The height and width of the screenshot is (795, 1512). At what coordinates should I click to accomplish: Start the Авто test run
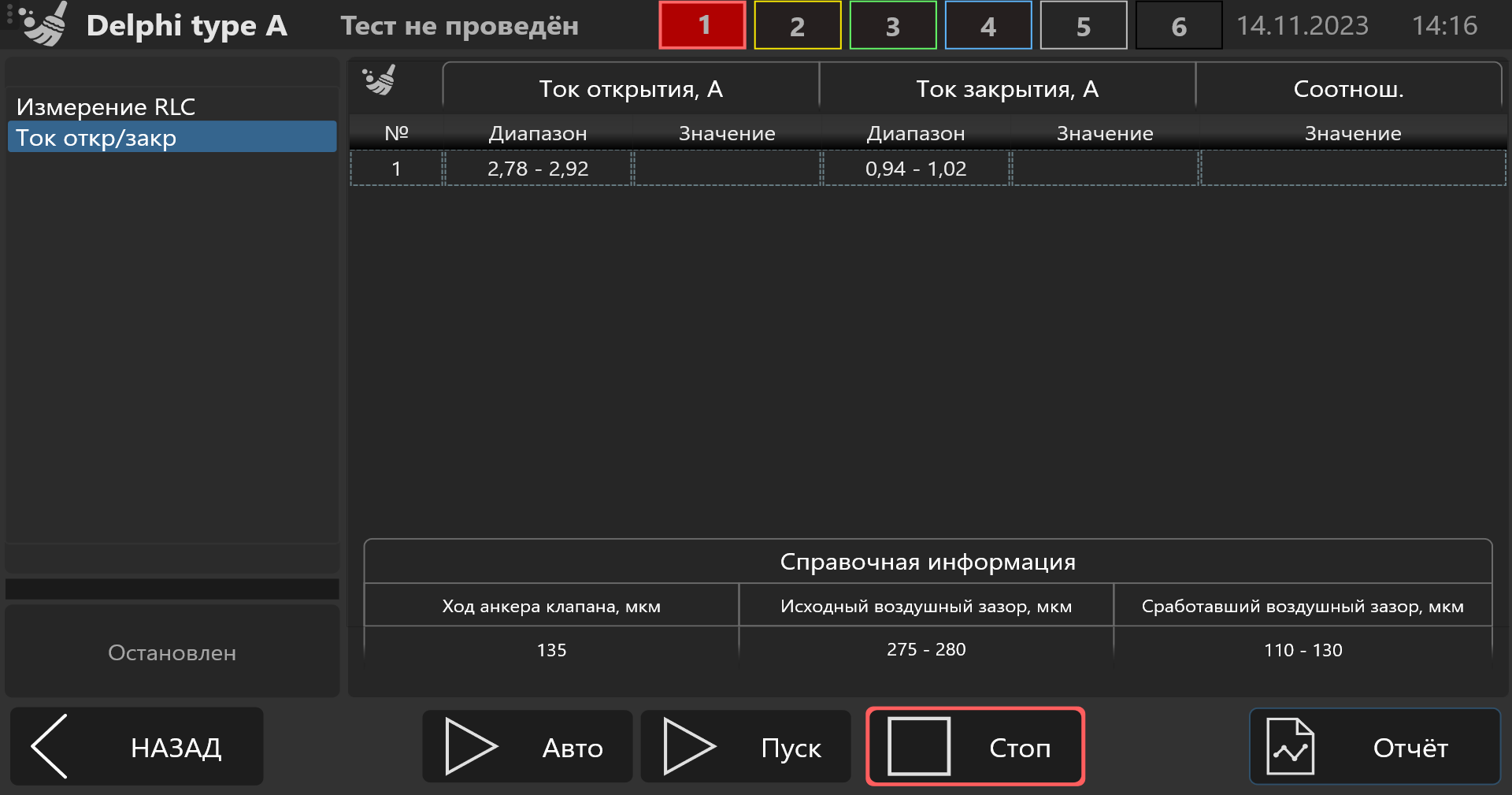pos(528,746)
